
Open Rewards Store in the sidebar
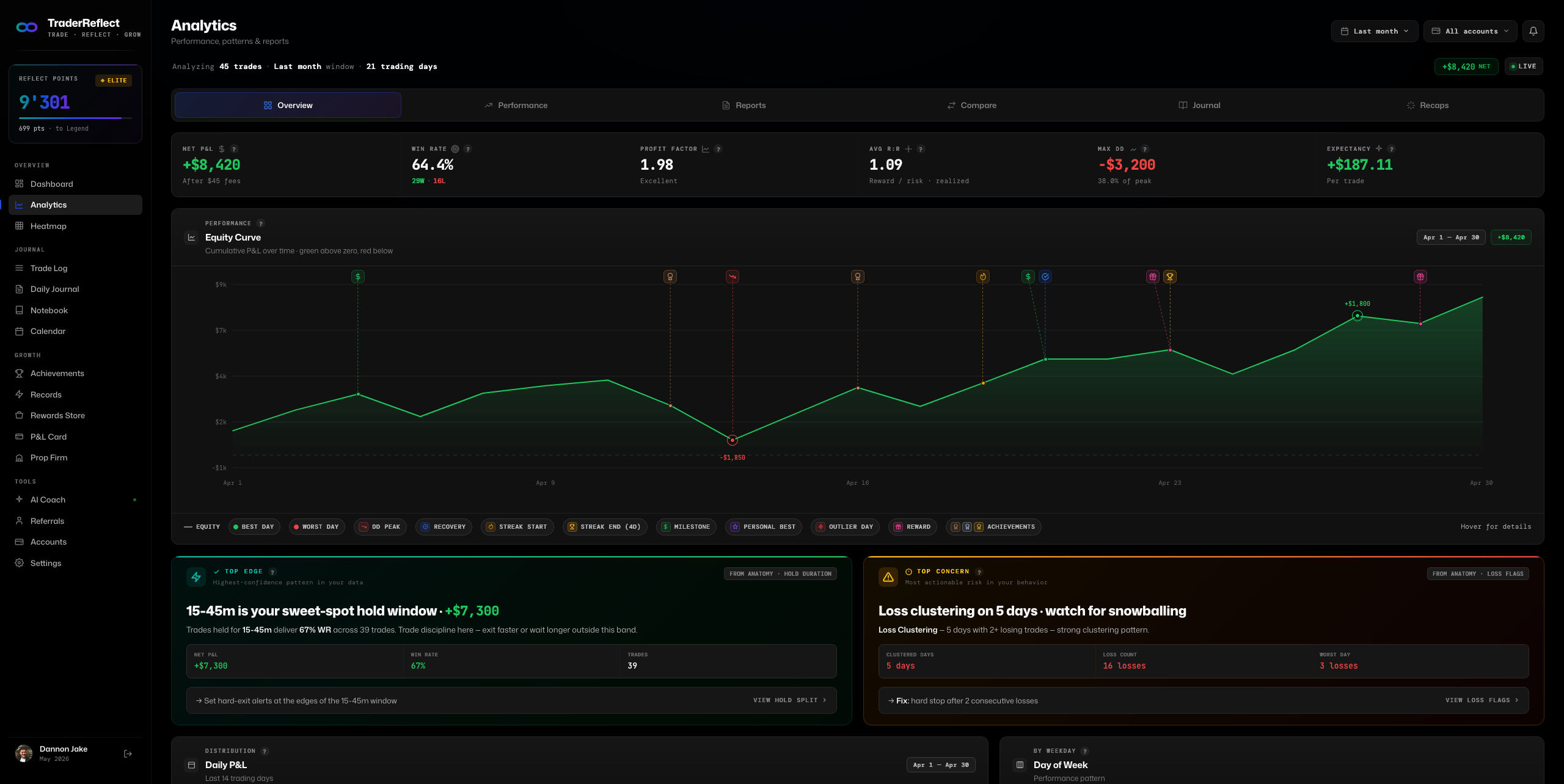76,415
